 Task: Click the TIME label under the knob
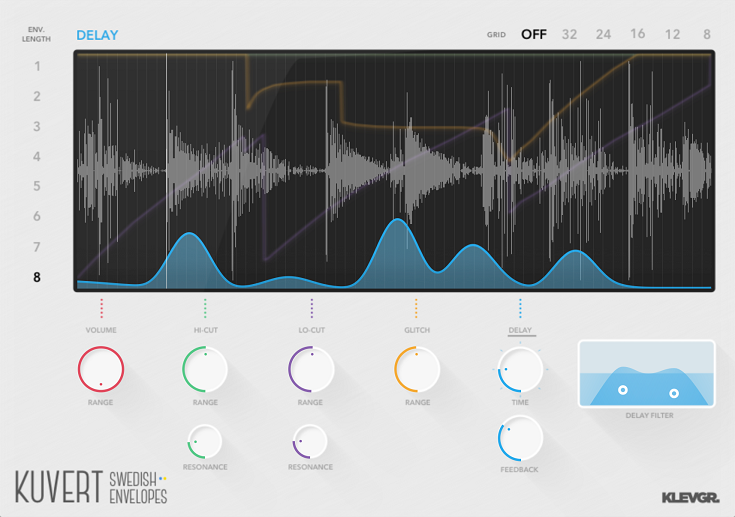click(x=520, y=402)
